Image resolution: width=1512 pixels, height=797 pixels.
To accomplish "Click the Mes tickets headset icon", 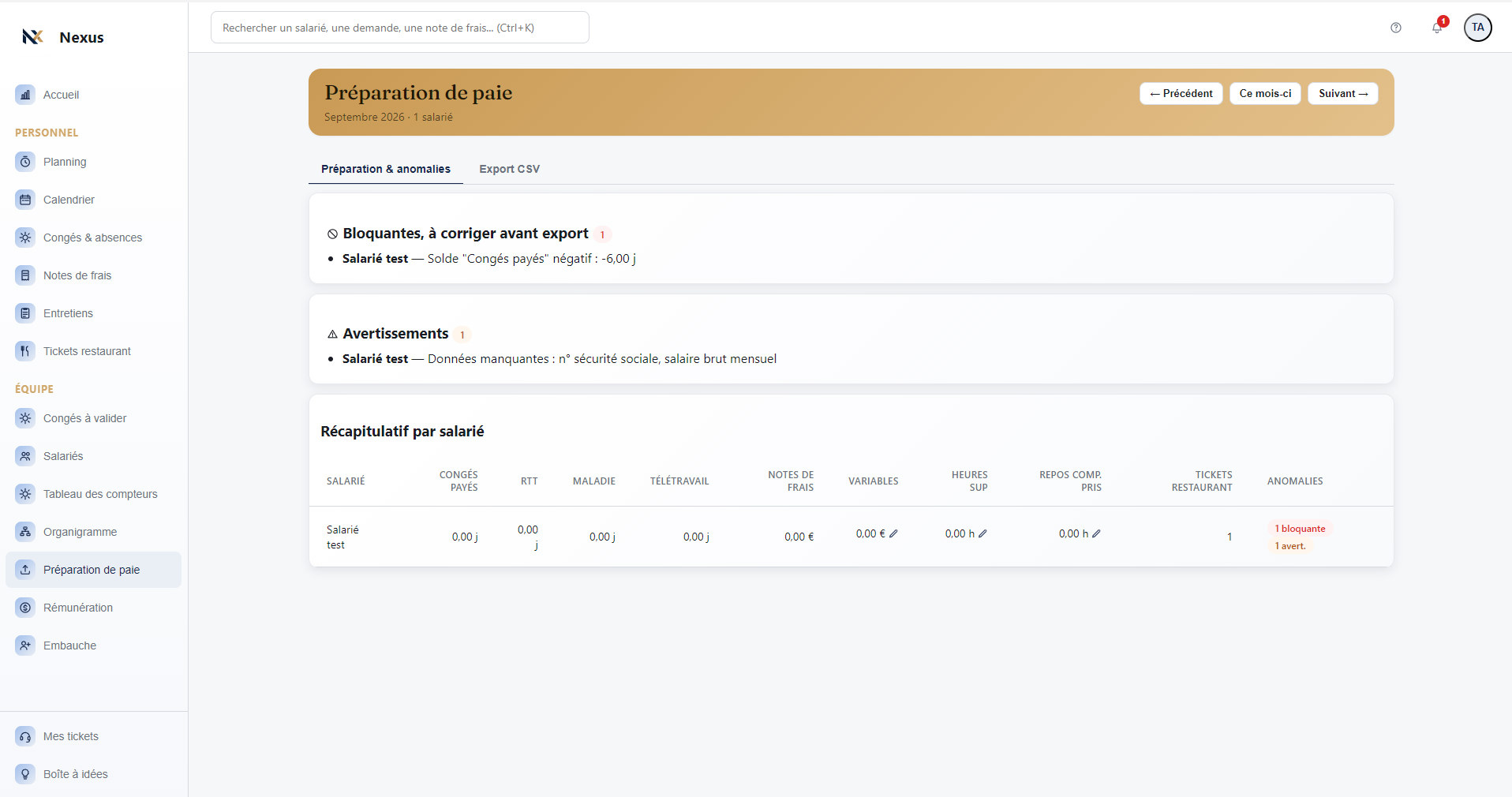I will click(25, 736).
